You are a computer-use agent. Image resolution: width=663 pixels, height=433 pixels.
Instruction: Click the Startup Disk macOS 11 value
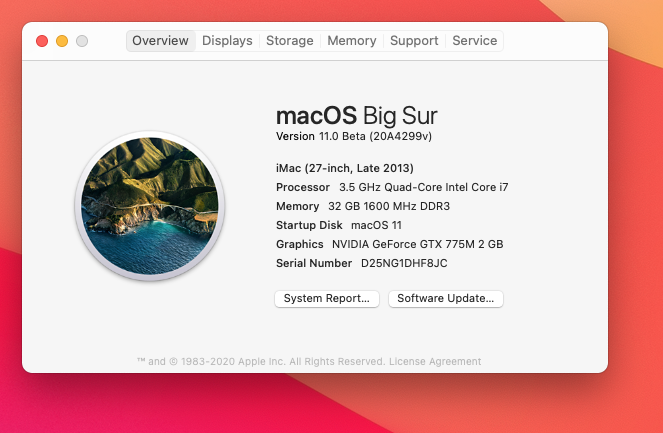pos(376,225)
